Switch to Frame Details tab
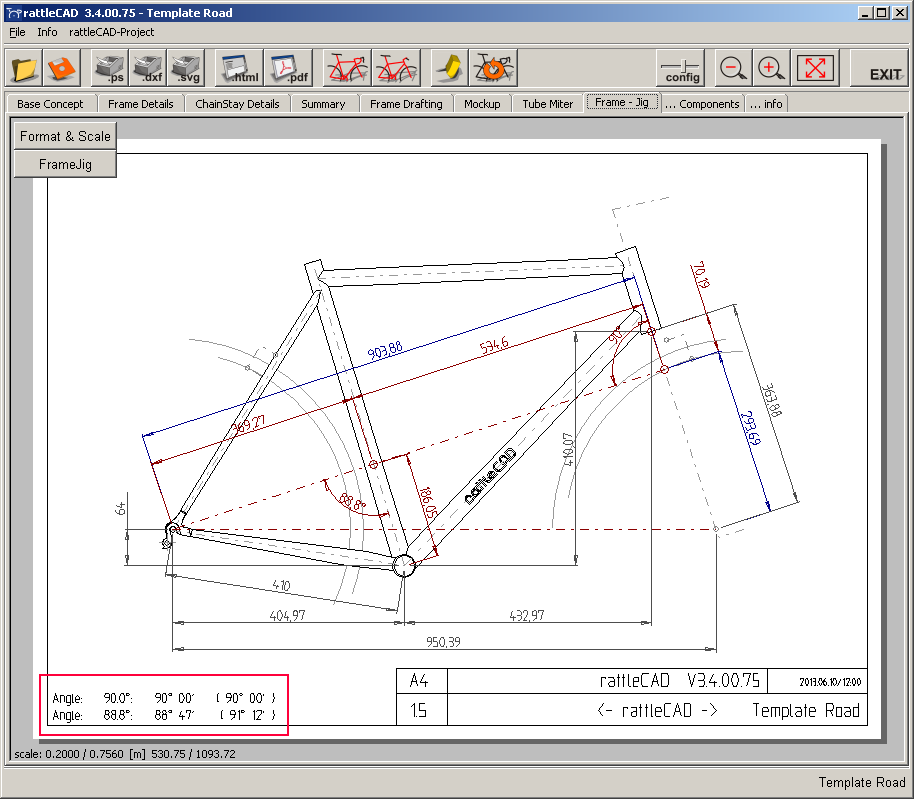914x799 pixels. (140, 104)
